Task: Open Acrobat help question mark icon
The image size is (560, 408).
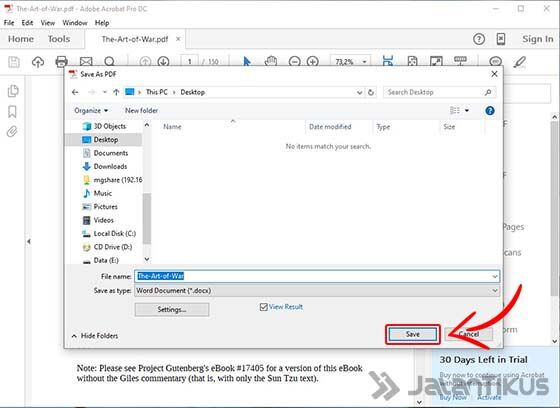Action: coord(479,39)
